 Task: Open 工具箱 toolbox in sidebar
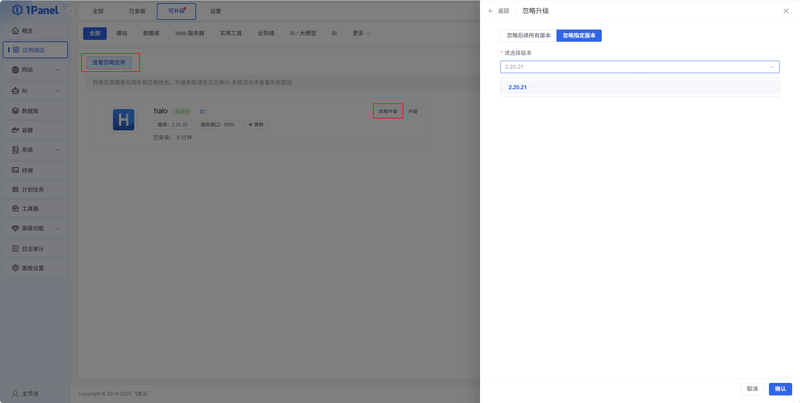pyautogui.click(x=35, y=209)
